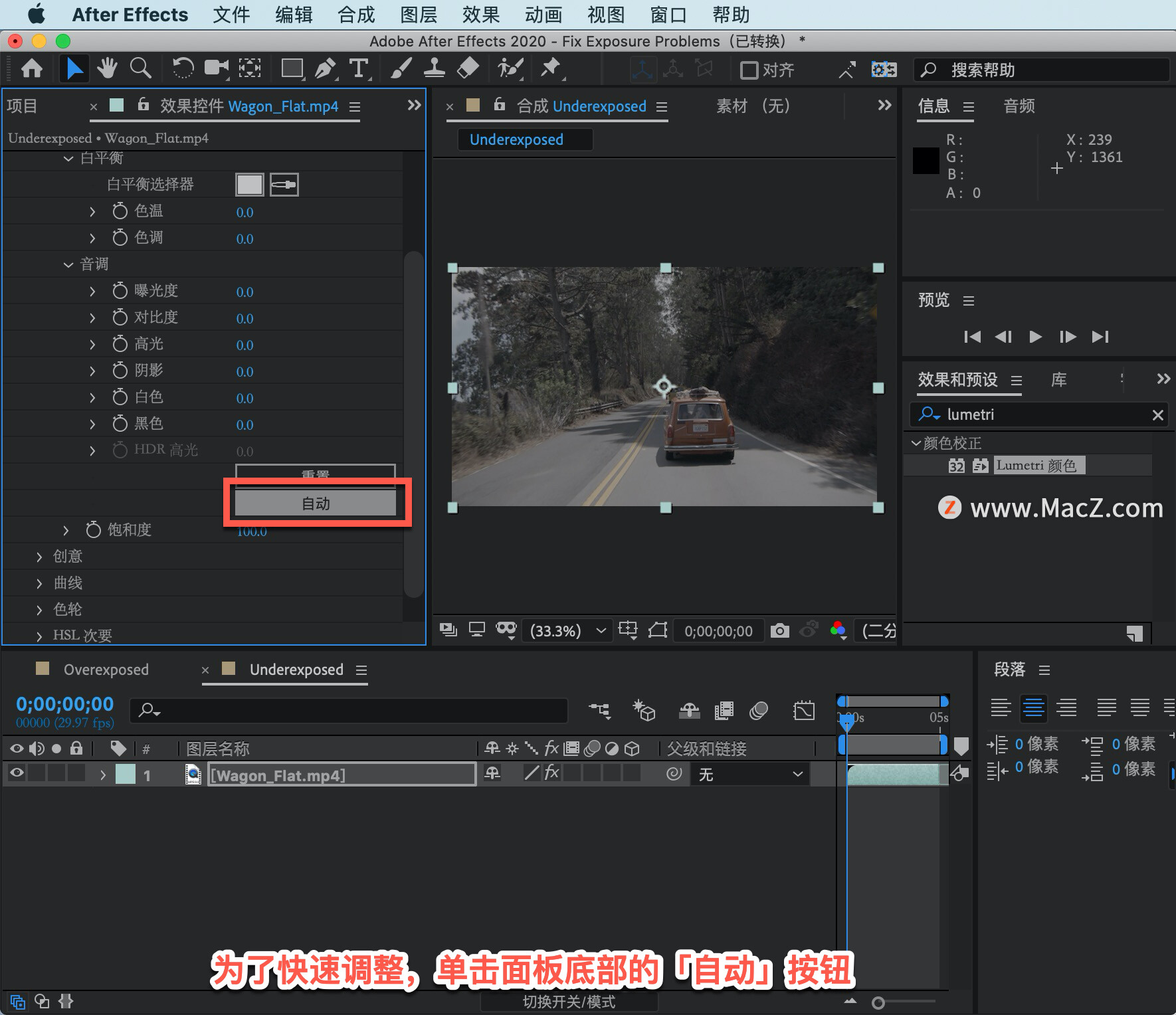Select the Pan Behind anchor point tool

(250, 69)
